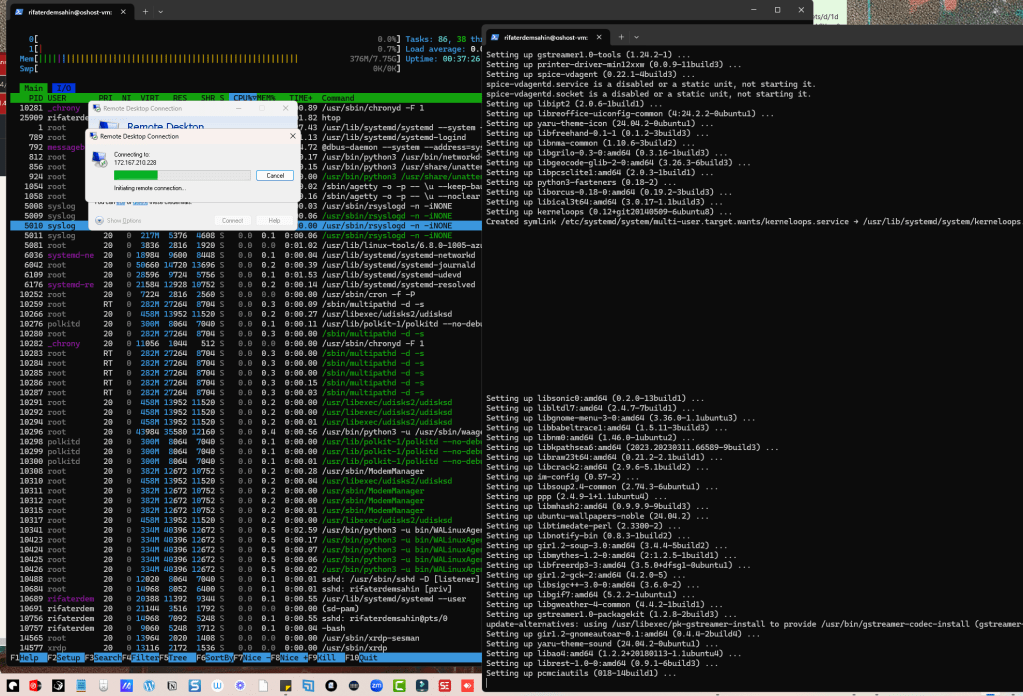Click the blank document taskbar icon
Viewport: 1023px width, 696px height.
point(263,686)
